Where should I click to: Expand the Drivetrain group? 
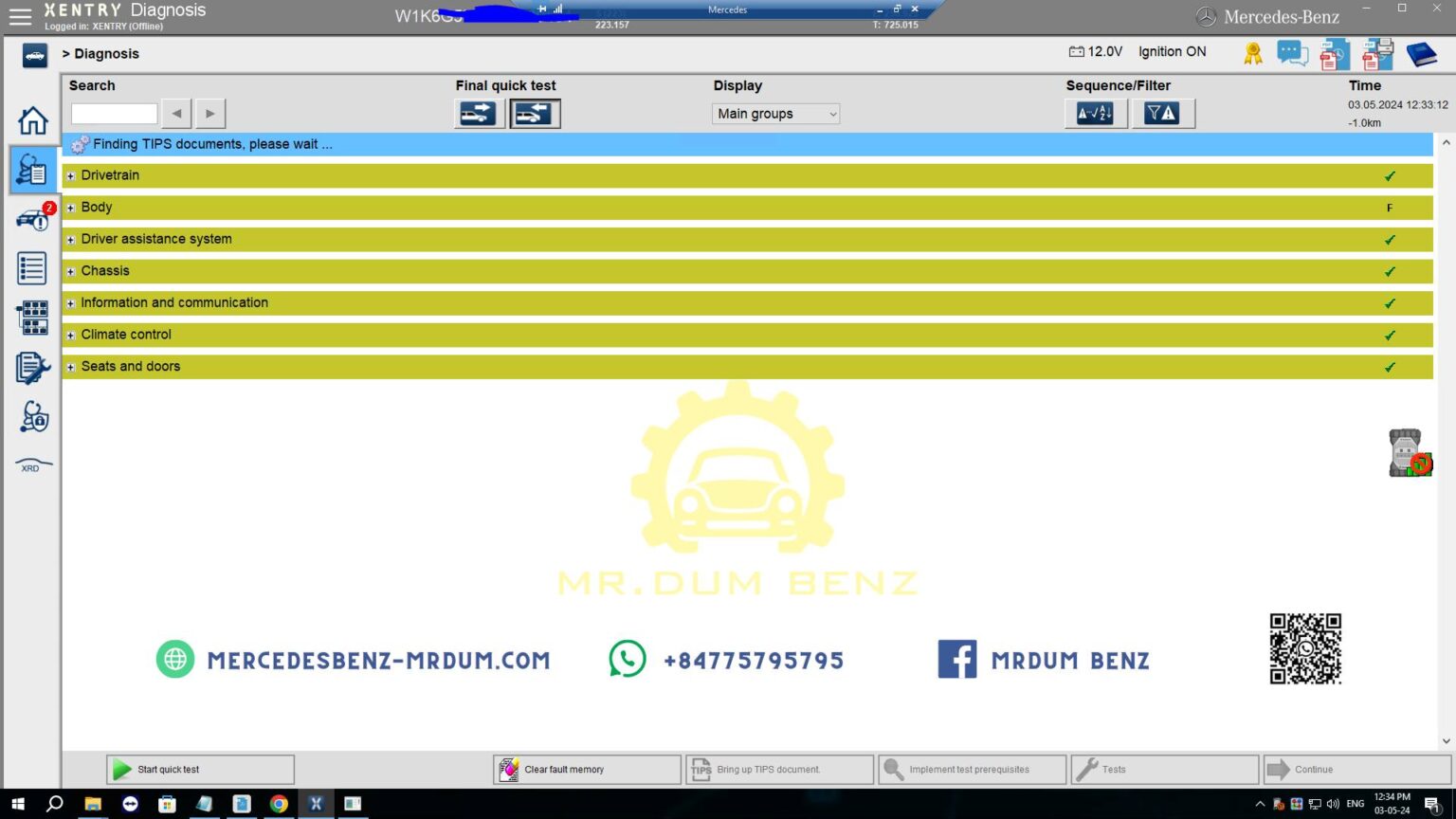coord(70,175)
